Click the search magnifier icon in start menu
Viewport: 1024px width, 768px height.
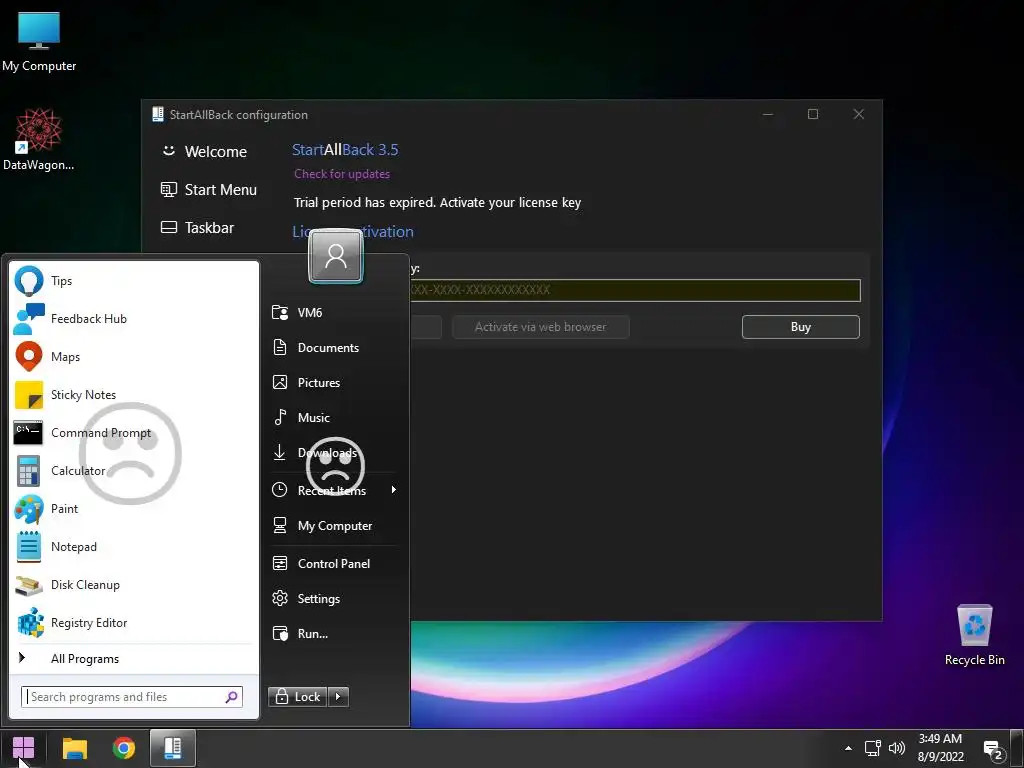coord(231,697)
